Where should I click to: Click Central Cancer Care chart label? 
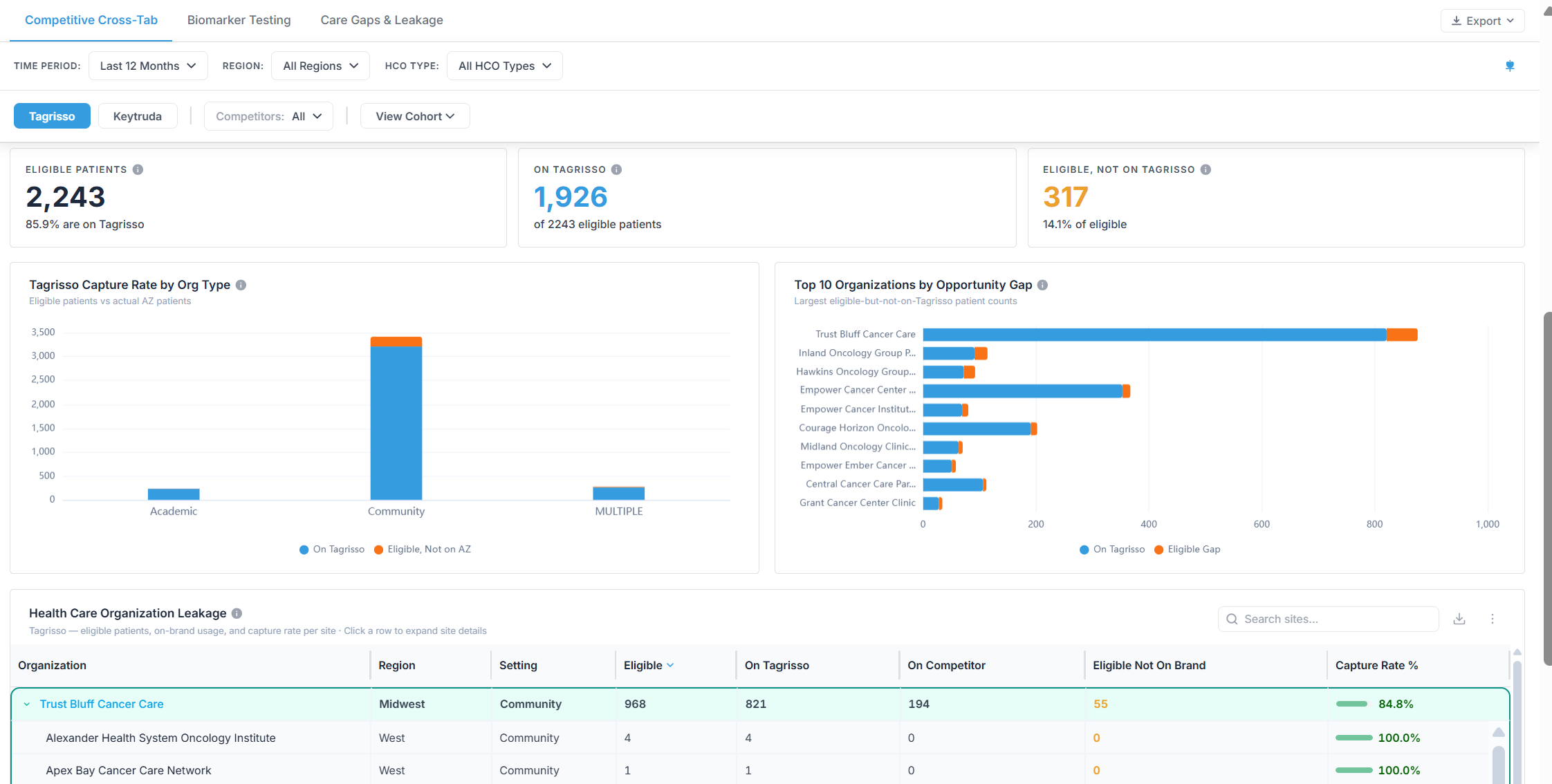click(x=860, y=484)
